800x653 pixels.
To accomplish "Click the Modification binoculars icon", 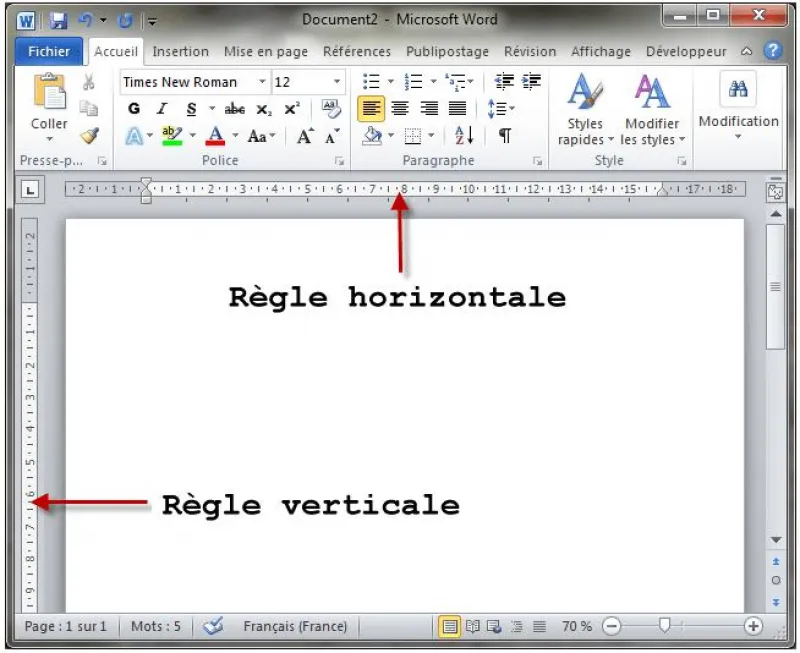I will click(738, 89).
